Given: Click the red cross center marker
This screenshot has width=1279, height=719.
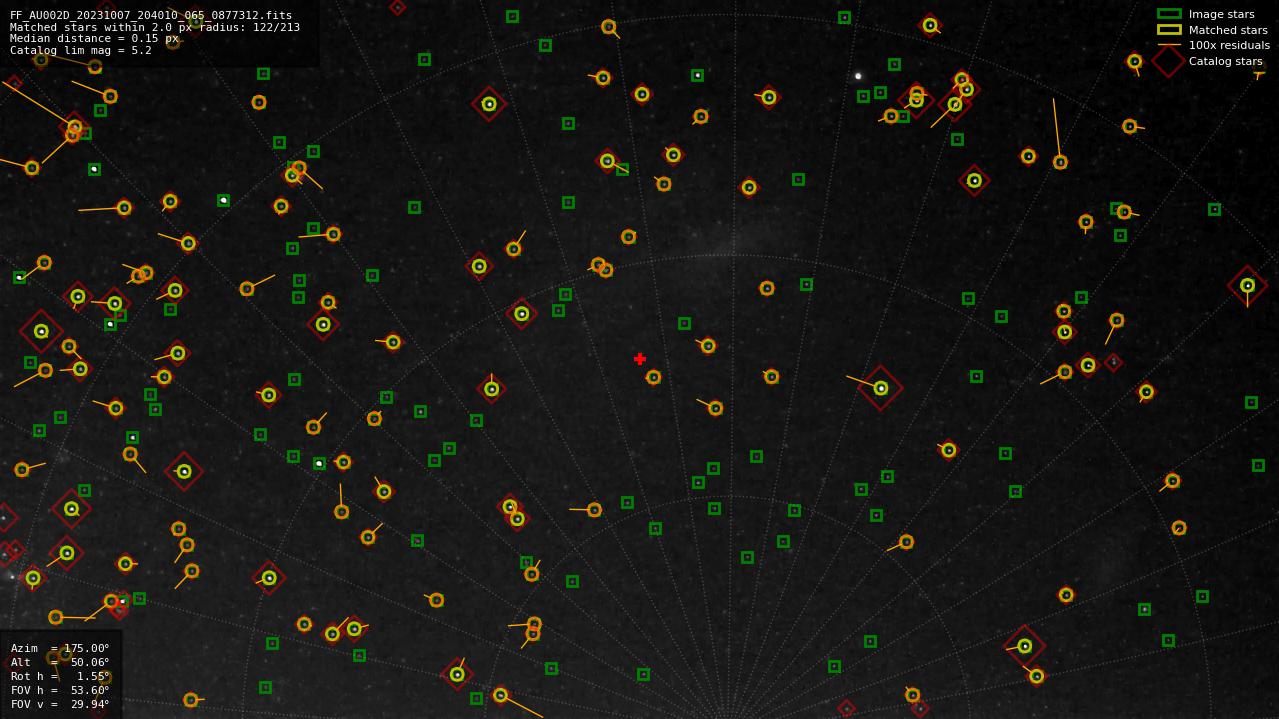Looking at the screenshot, I should point(640,359).
